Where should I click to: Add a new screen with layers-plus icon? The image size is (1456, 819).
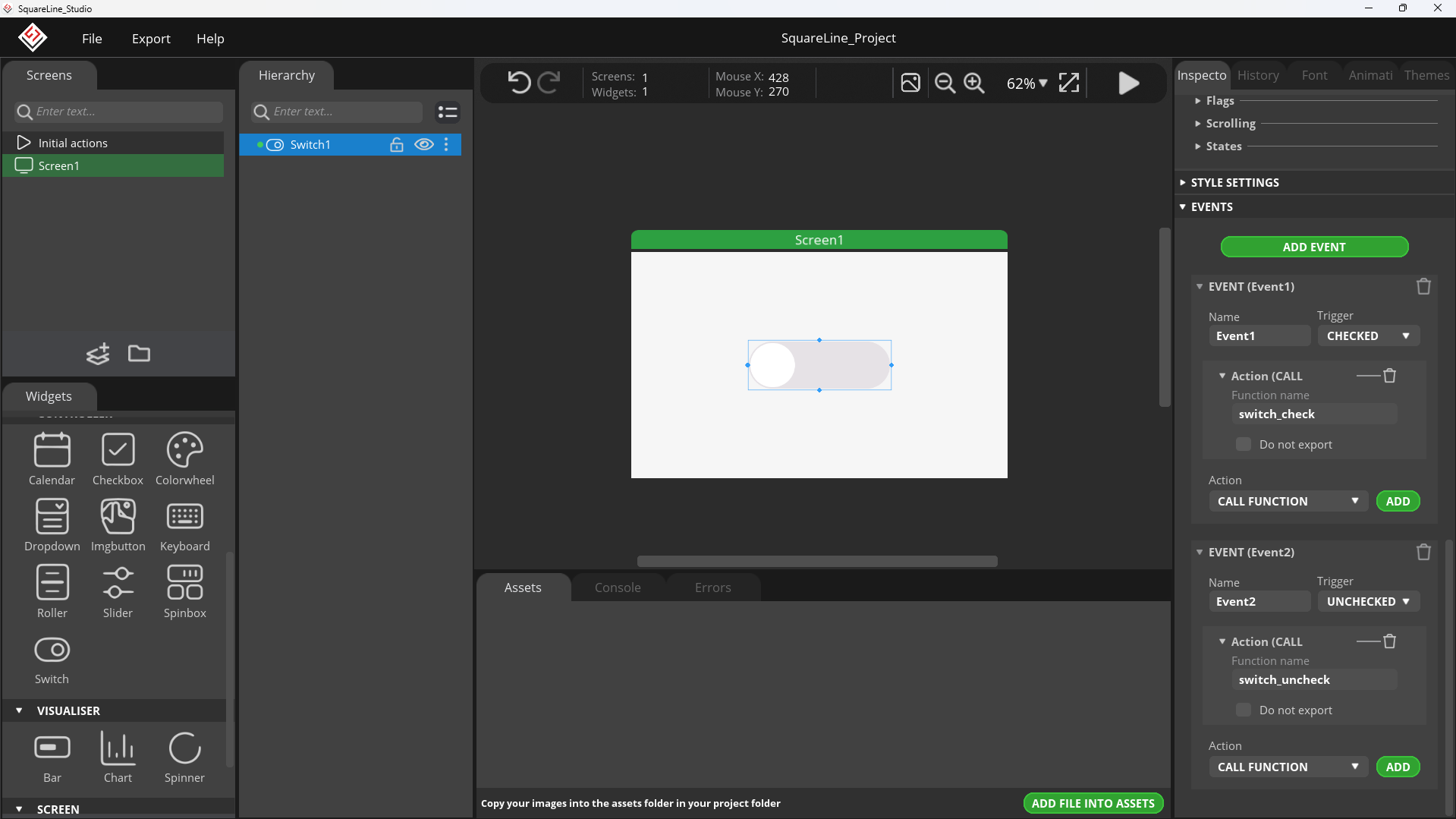tap(98, 354)
